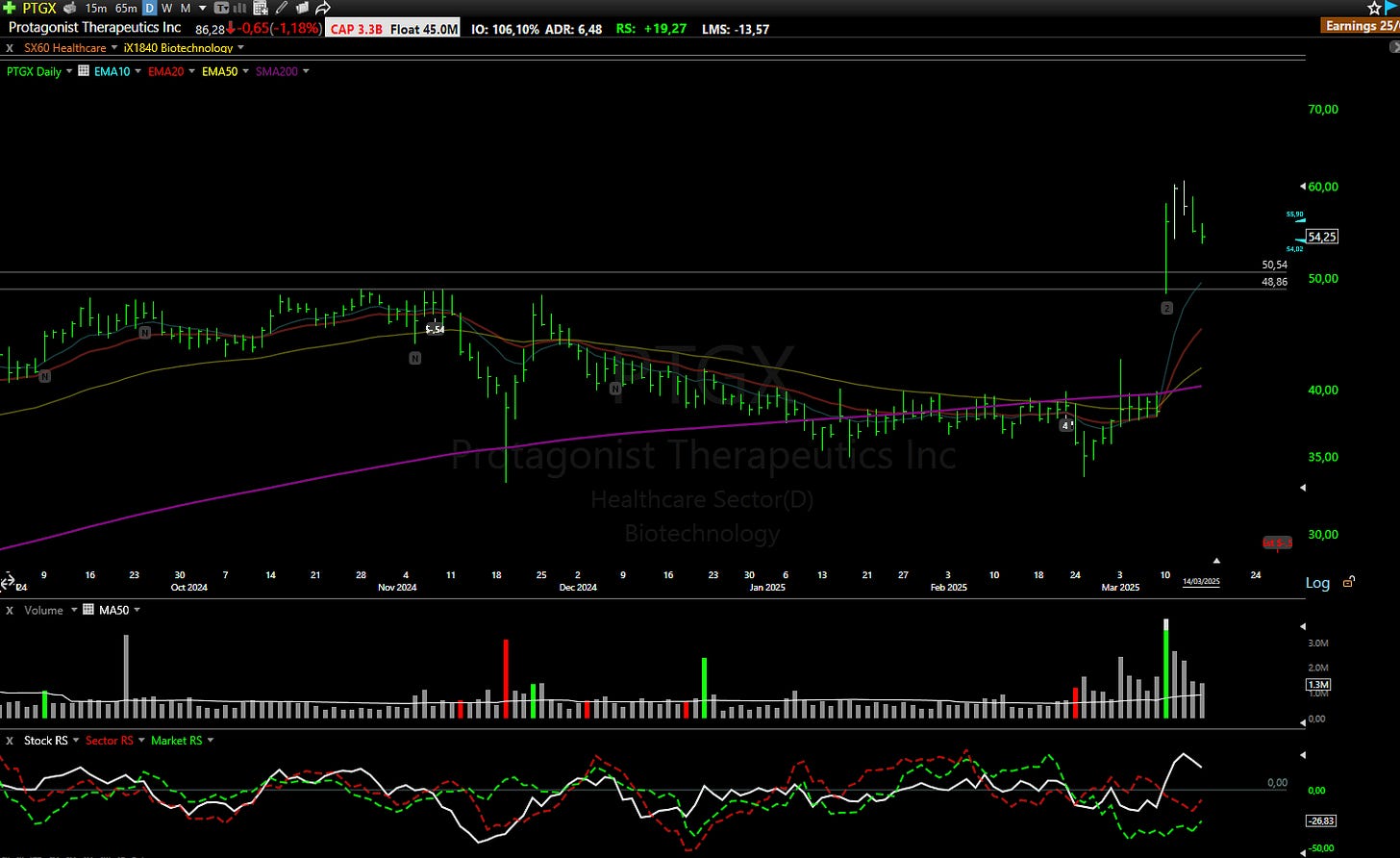The image size is (1400, 858).
Task: Click the arrow marker beside 60,00
Action: pos(1303,186)
